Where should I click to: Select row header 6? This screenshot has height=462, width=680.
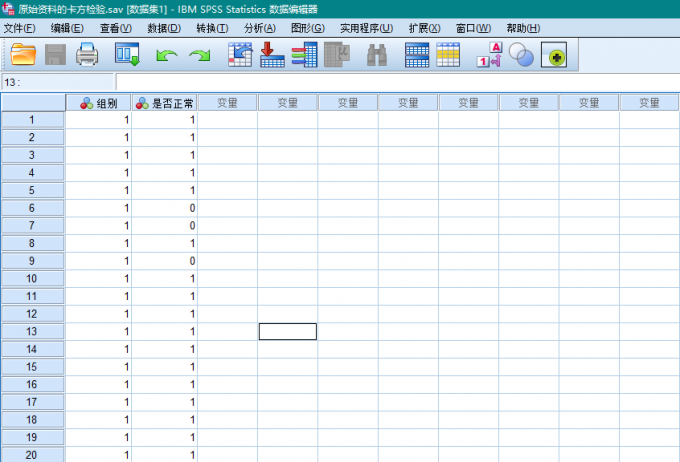(x=33, y=208)
